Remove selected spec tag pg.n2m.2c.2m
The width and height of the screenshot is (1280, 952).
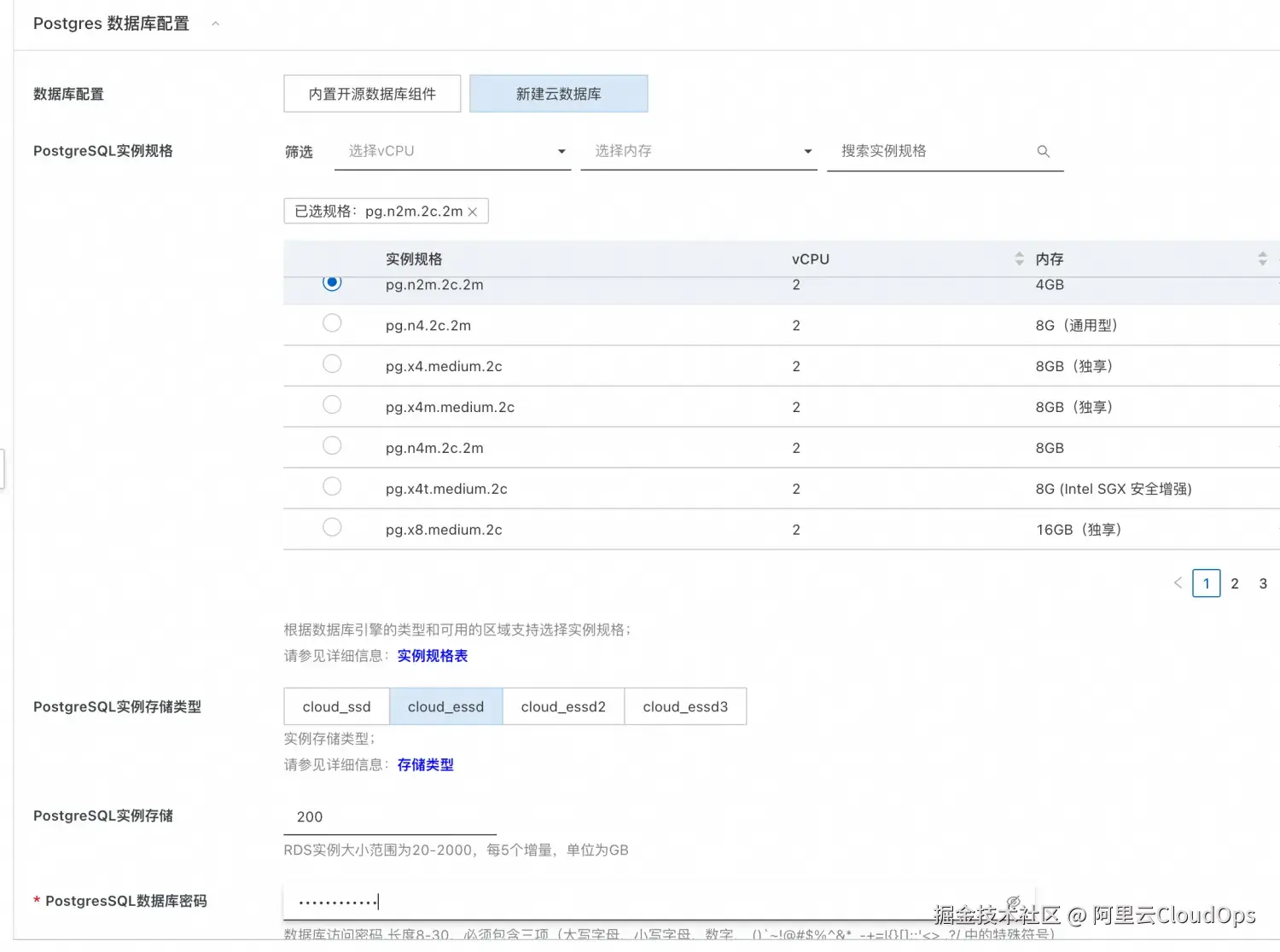click(x=473, y=212)
